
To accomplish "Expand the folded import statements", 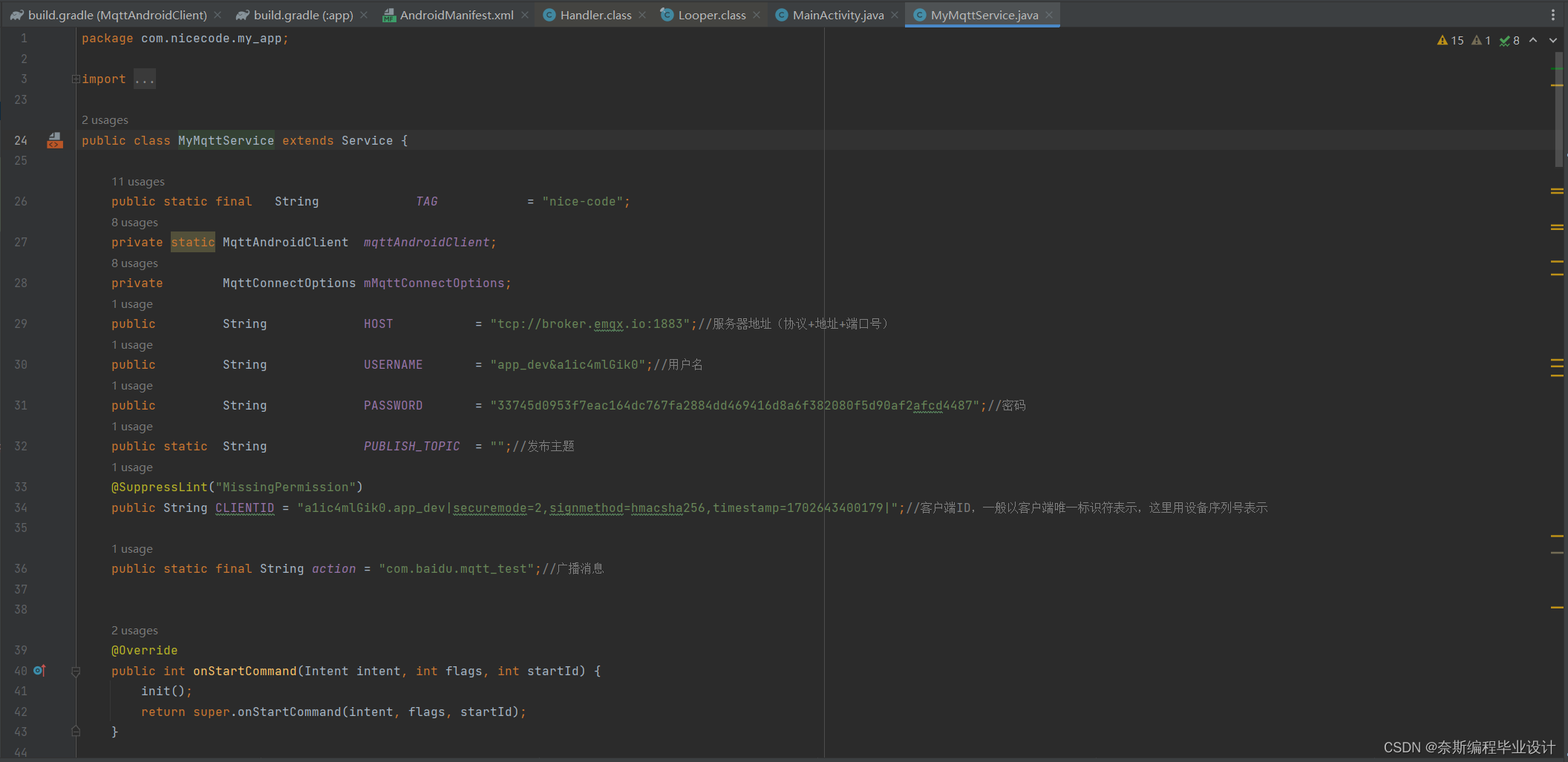I will click(76, 79).
